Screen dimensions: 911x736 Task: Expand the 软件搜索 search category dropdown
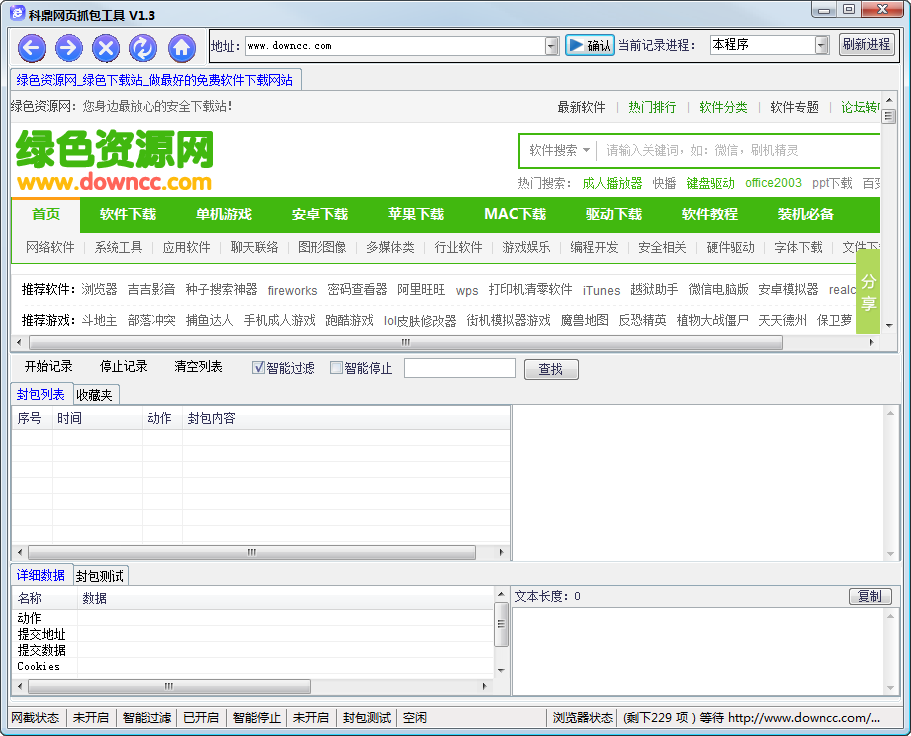588,150
